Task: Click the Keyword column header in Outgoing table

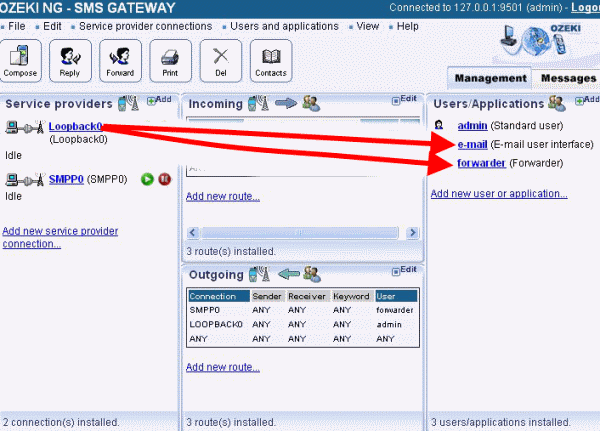Action: pos(352,296)
